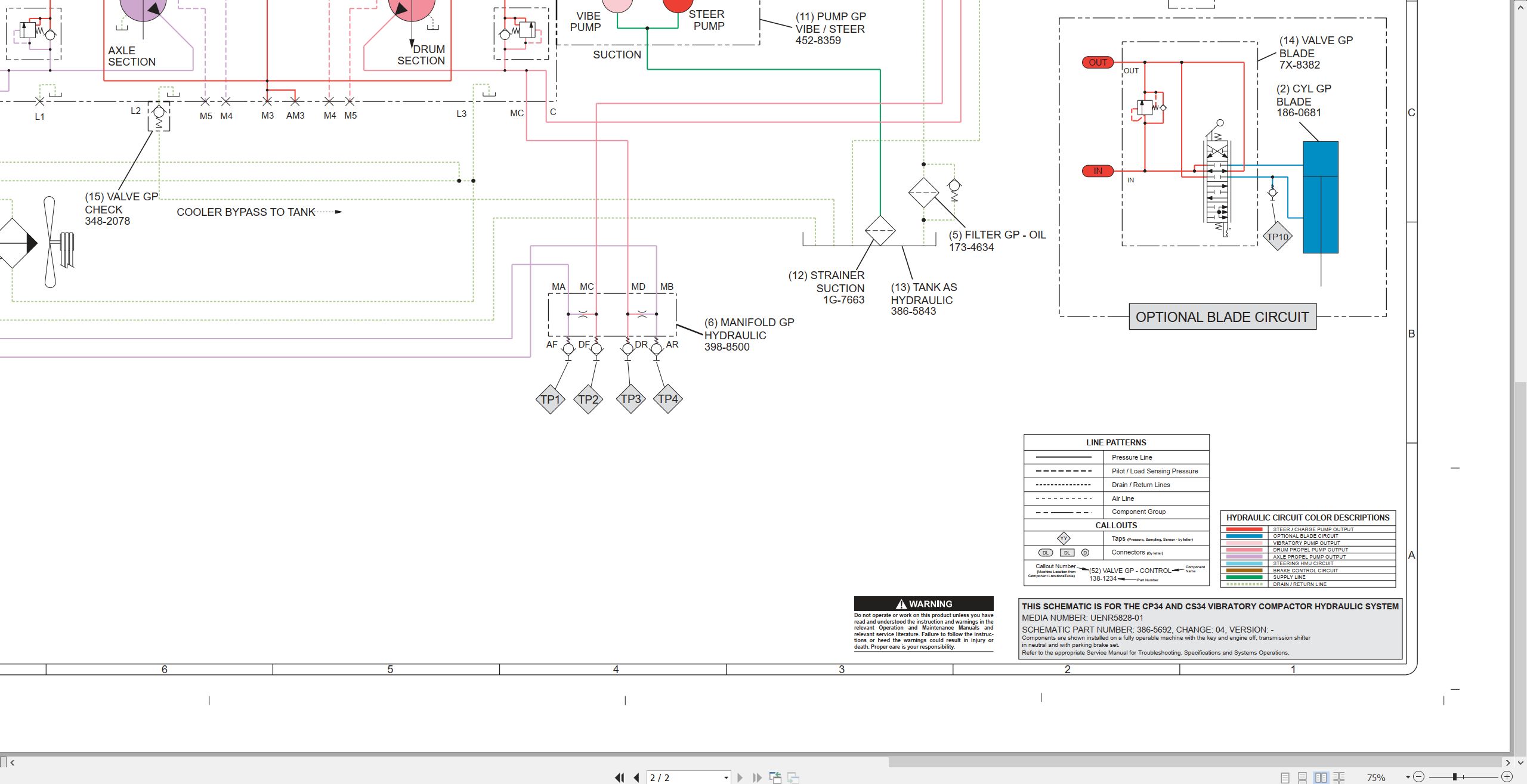
Task: Click the horizontal scrollbar thumb
Action: click(1195, 762)
